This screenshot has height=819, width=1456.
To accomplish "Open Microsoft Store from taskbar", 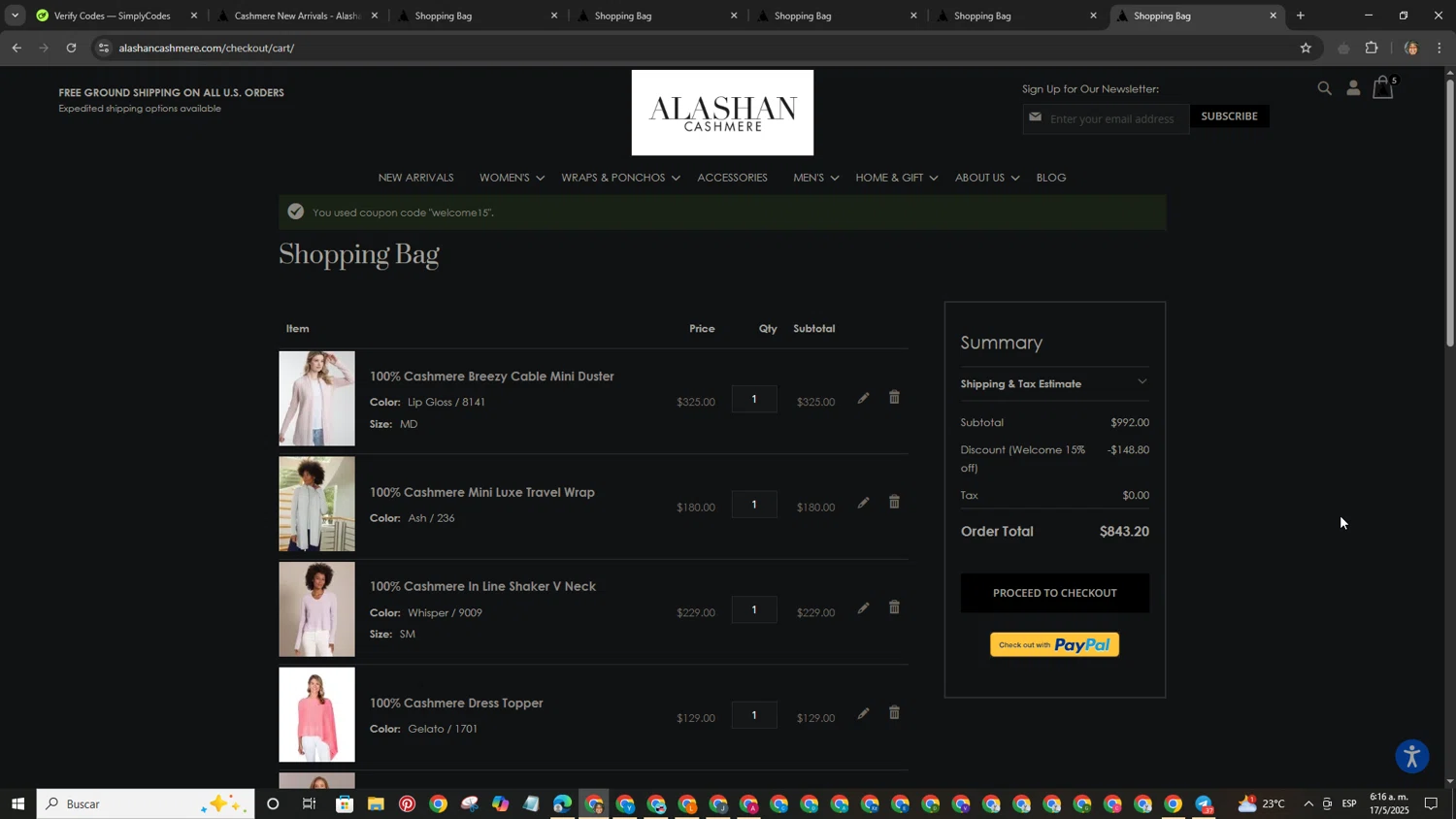I will [345, 804].
